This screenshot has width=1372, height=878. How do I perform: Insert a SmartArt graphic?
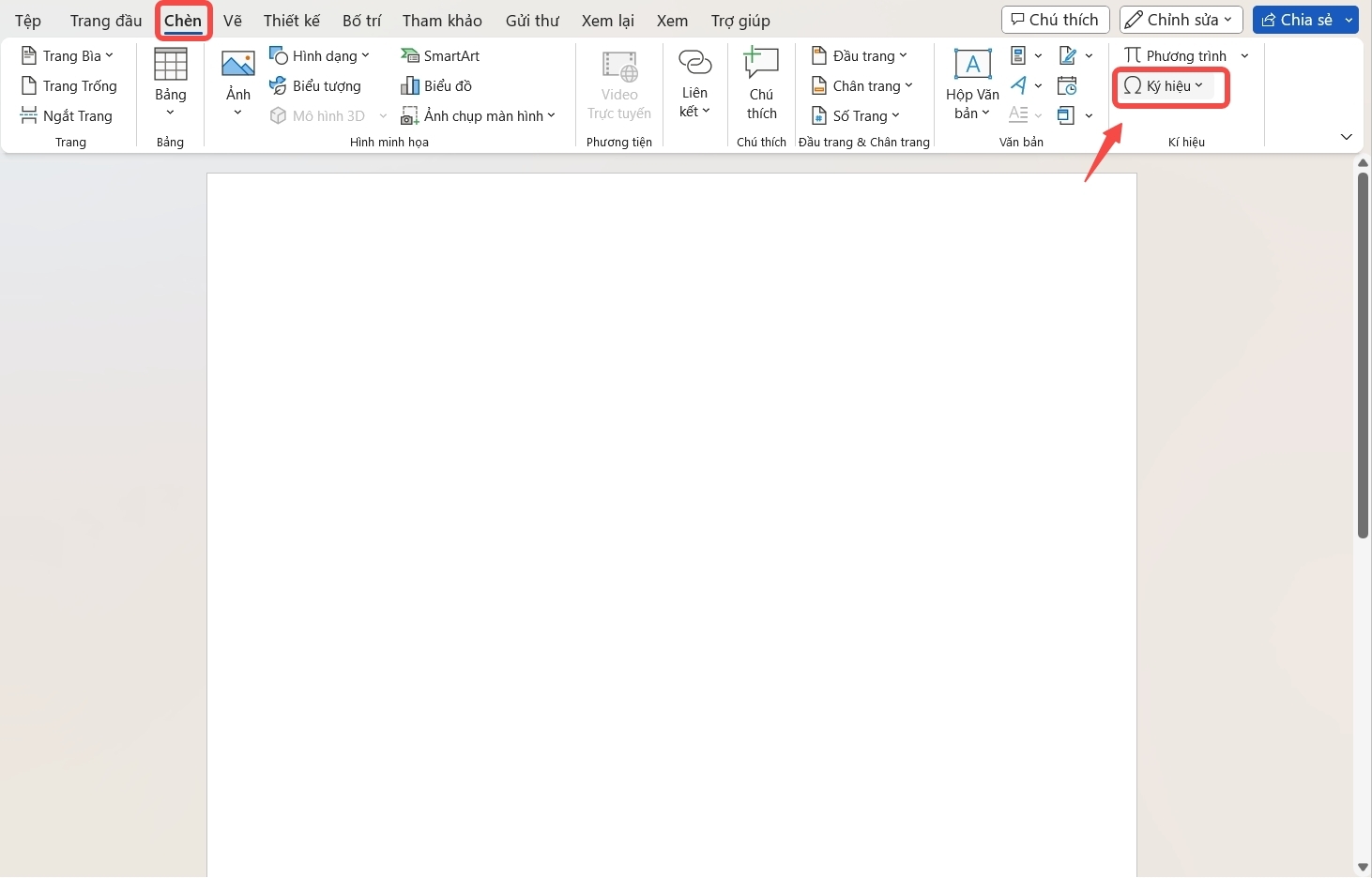click(x=440, y=56)
